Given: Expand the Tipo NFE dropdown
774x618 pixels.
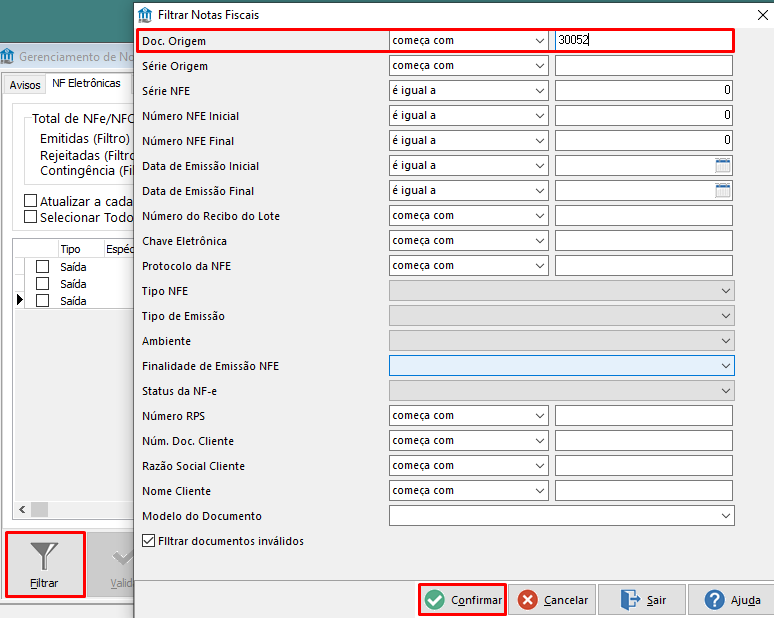Looking at the screenshot, I should pos(726,291).
